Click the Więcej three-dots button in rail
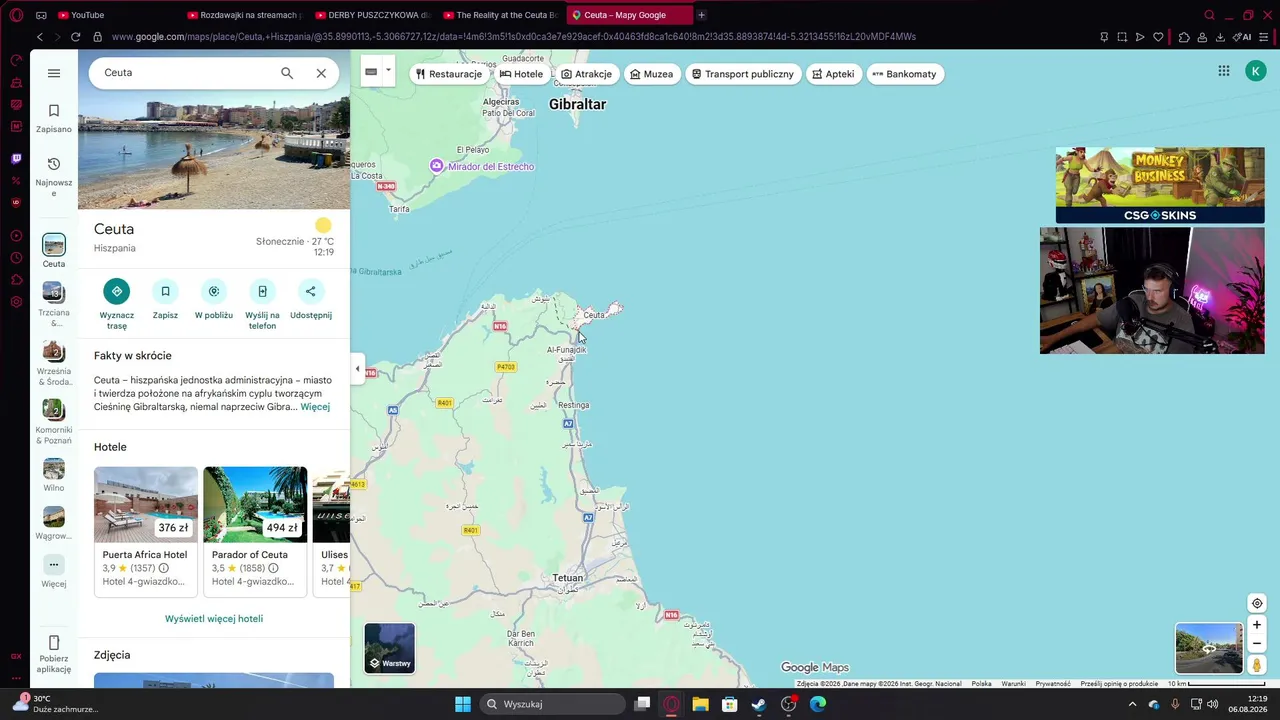This screenshot has width=1280, height=720. tap(54, 565)
